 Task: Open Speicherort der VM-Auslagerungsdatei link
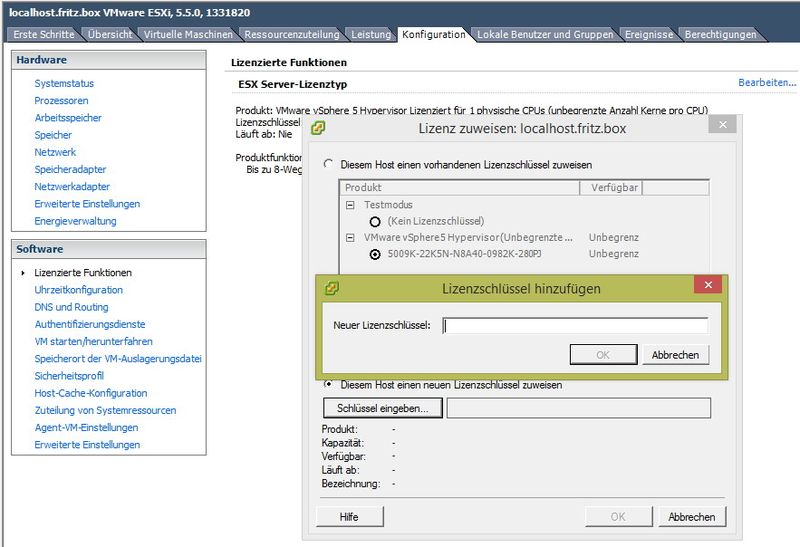[x=118, y=359]
